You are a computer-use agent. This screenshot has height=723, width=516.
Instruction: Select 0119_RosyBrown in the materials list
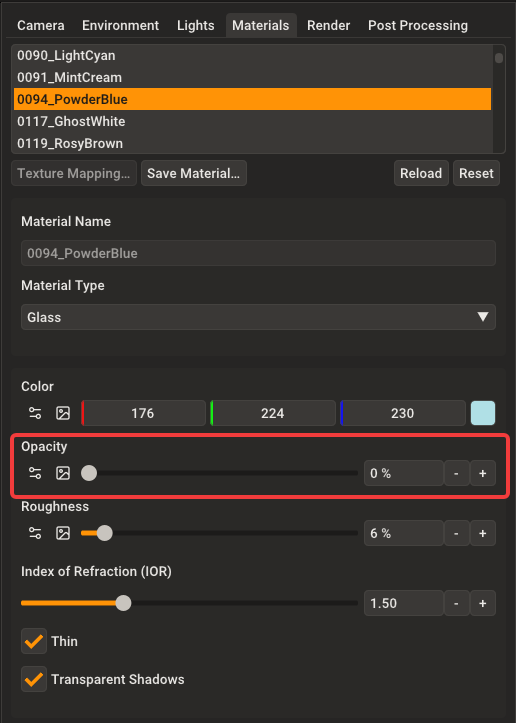pos(252,143)
